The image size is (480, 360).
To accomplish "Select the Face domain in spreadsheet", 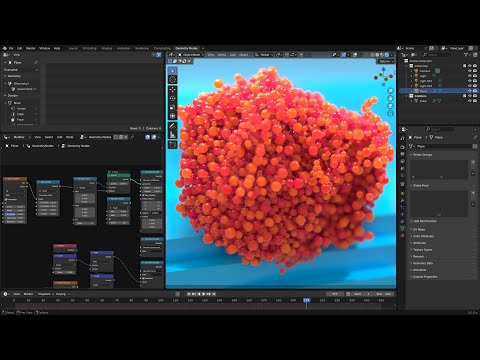I will tap(20, 120).
